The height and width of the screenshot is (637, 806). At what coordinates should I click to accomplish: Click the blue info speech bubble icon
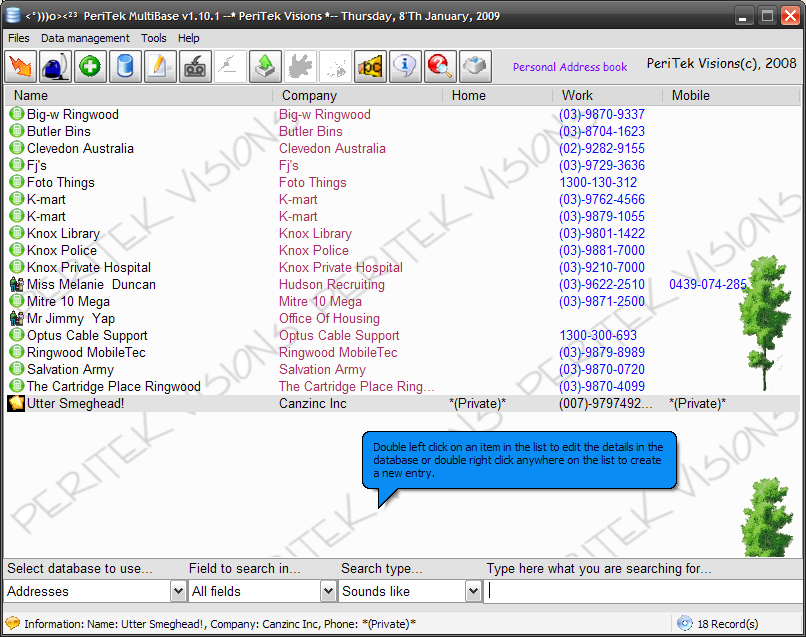click(405, 66)
